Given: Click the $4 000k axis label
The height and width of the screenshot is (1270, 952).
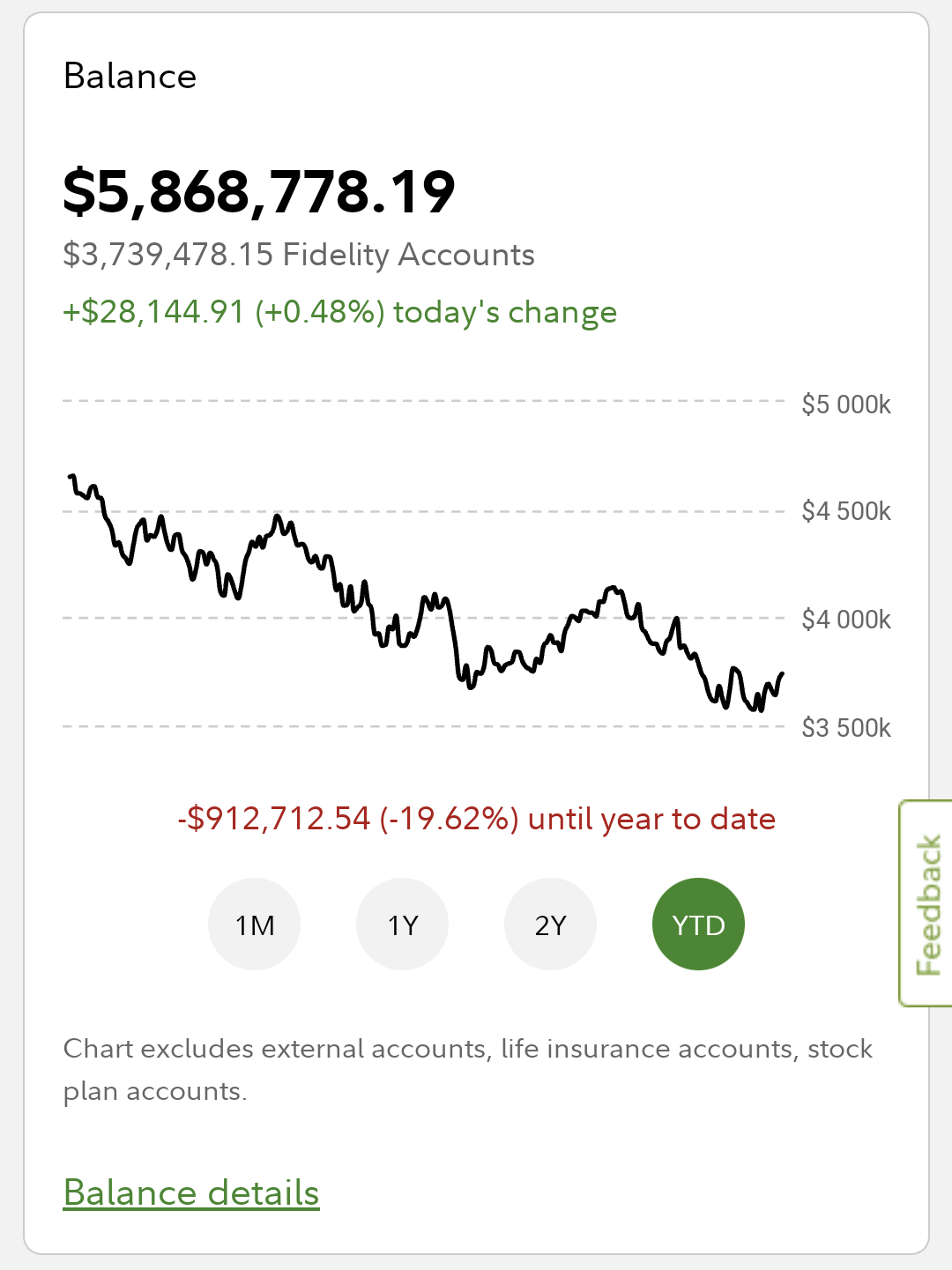Looking at the screenshot, I should pyautogui.click(x=845, y=620).
